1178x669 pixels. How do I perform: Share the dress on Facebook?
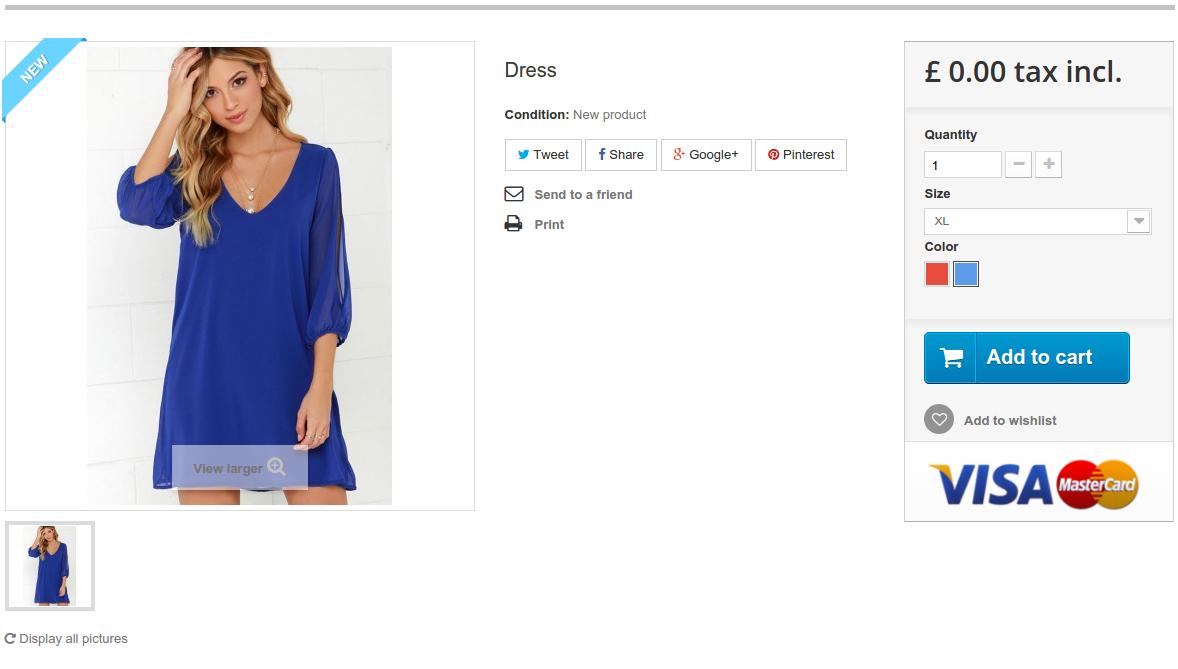[x=621, y=155]
